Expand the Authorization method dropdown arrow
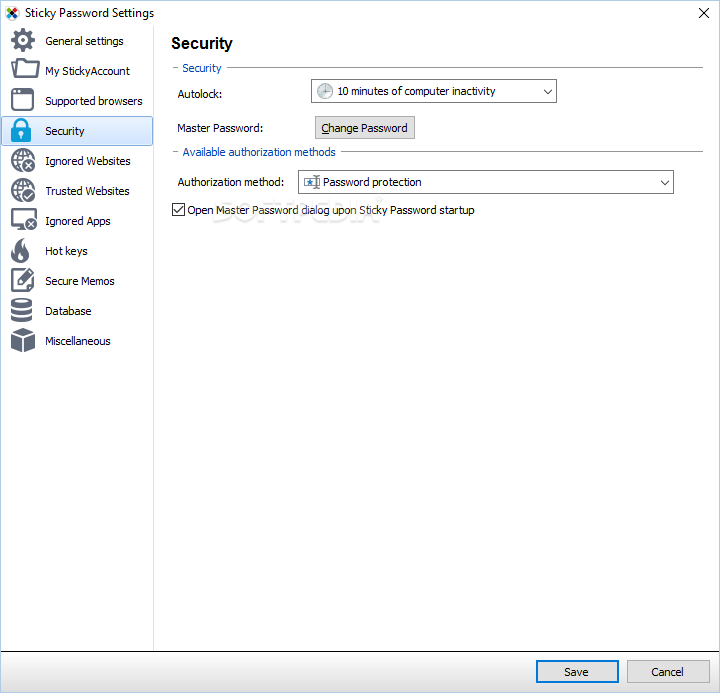Screen dimensions: 720x693 [x=664, y=182]
